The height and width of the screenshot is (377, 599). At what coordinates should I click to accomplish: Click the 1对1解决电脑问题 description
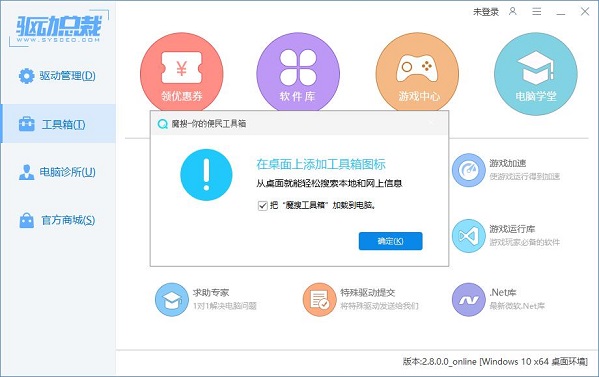click(225, 306)
